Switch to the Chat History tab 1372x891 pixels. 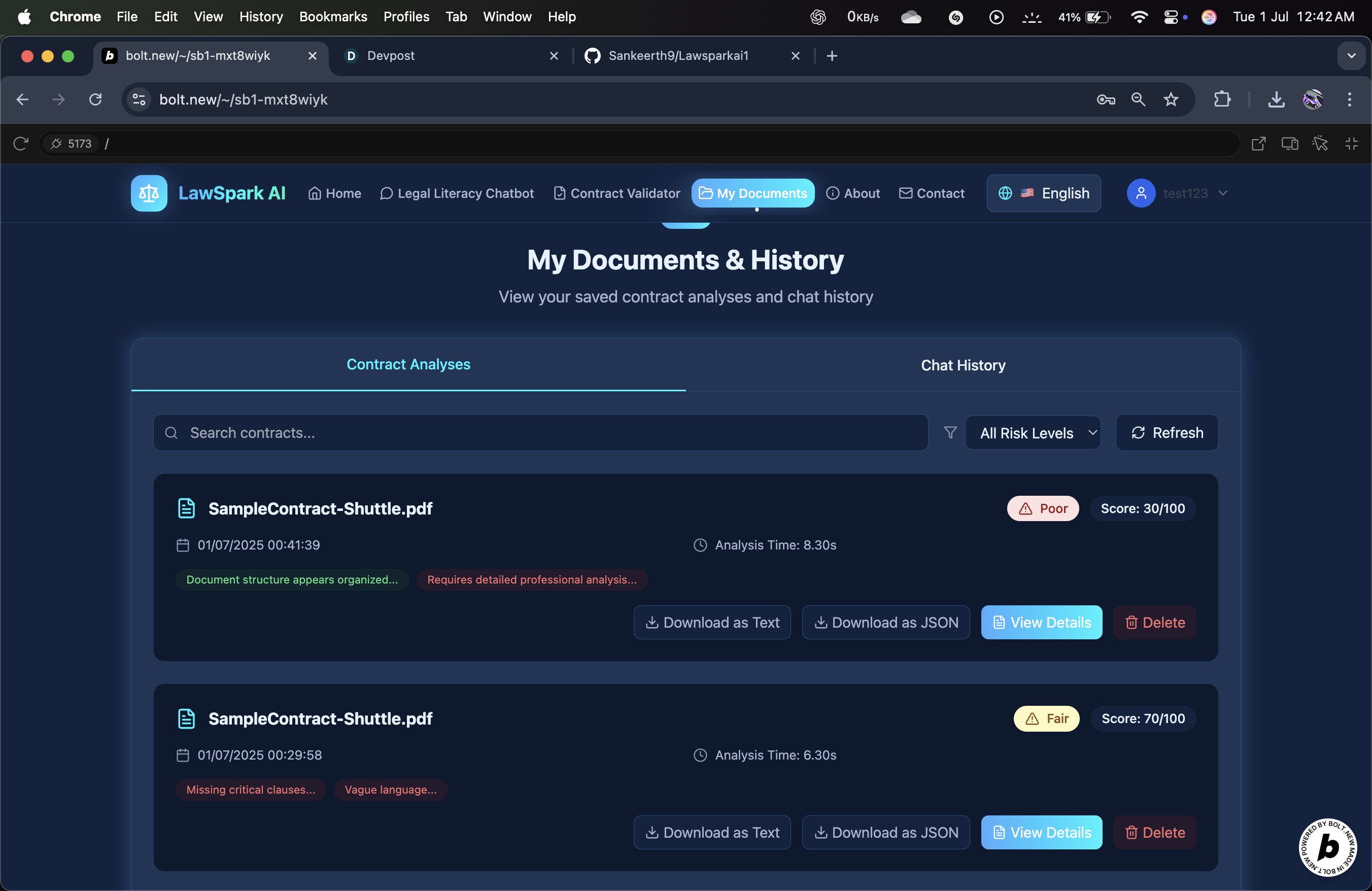[x=963, y=365]
